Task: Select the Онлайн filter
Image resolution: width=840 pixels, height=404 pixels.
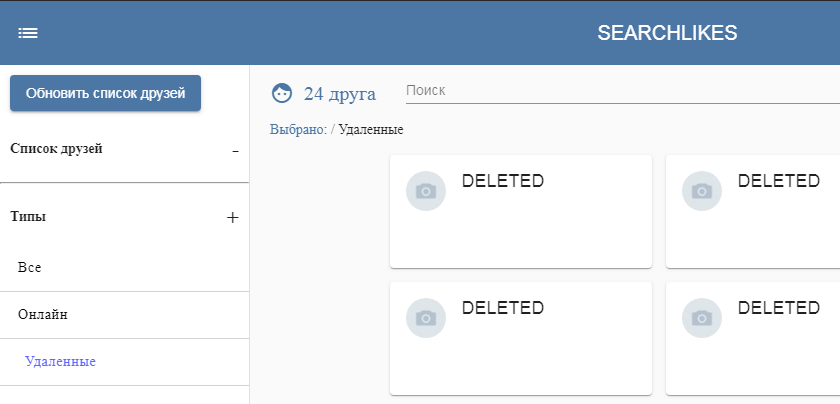Action: click(x=124, y=315)
